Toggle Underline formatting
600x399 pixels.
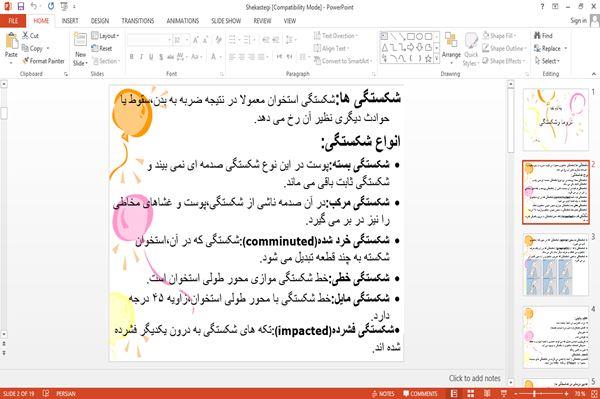tap(151, 57)
